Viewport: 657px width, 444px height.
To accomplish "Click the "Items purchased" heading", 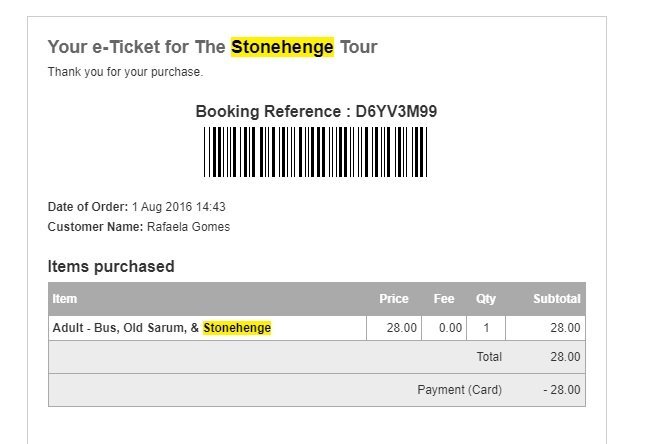I will point(111,266).
